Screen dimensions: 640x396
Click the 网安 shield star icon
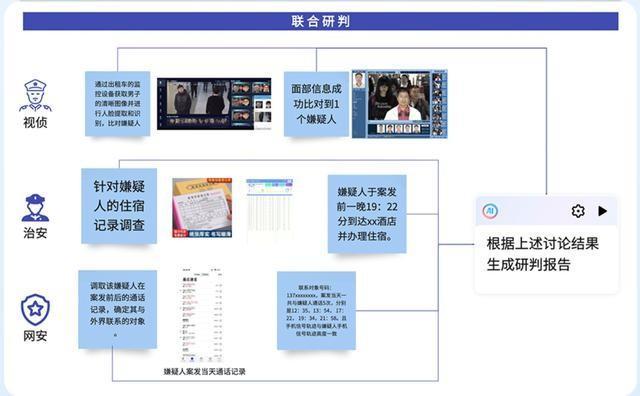(x=35, y=309)
